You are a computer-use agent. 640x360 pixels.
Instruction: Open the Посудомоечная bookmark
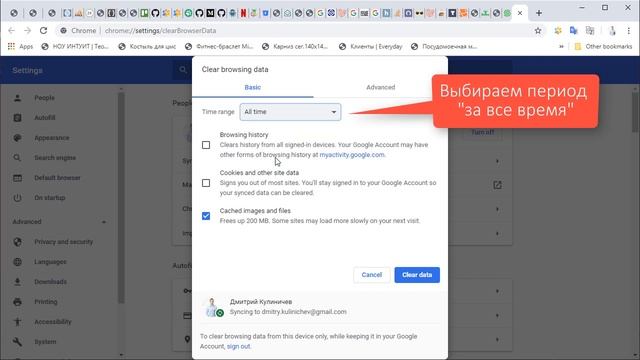click(x=444, y=47)
